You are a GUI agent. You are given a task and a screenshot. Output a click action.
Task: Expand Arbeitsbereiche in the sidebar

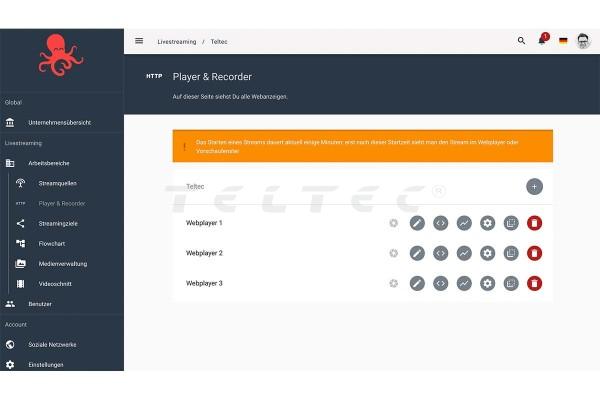pos(50,163)
